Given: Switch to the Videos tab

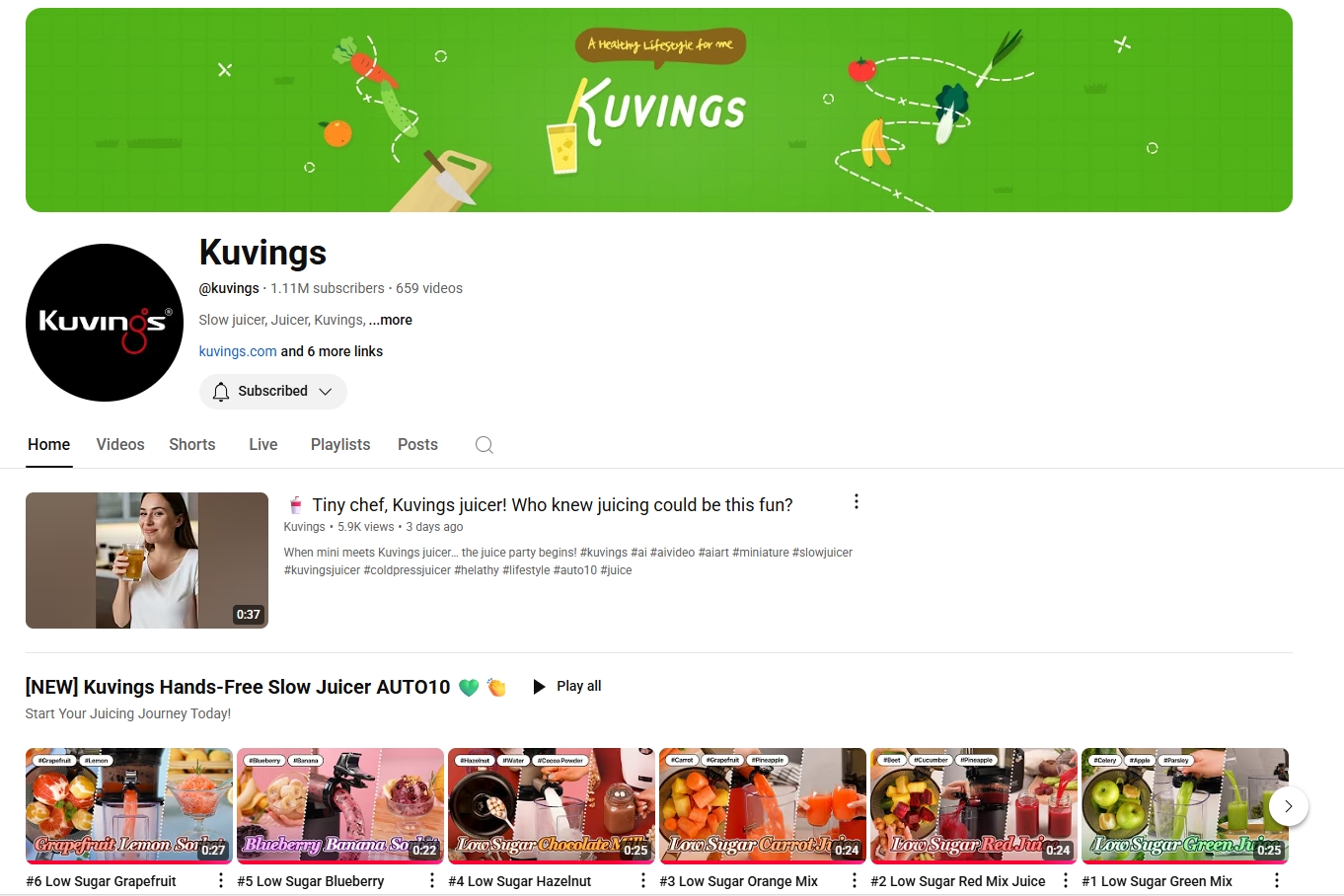Looking at the screenshot, I should click(120, 445).
